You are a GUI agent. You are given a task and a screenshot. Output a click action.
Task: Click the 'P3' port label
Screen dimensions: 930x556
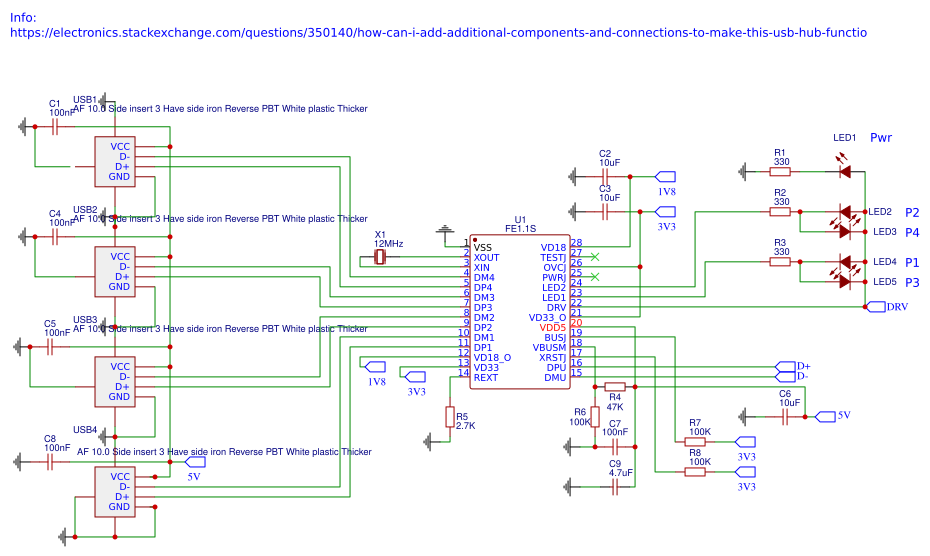point(912,282)
